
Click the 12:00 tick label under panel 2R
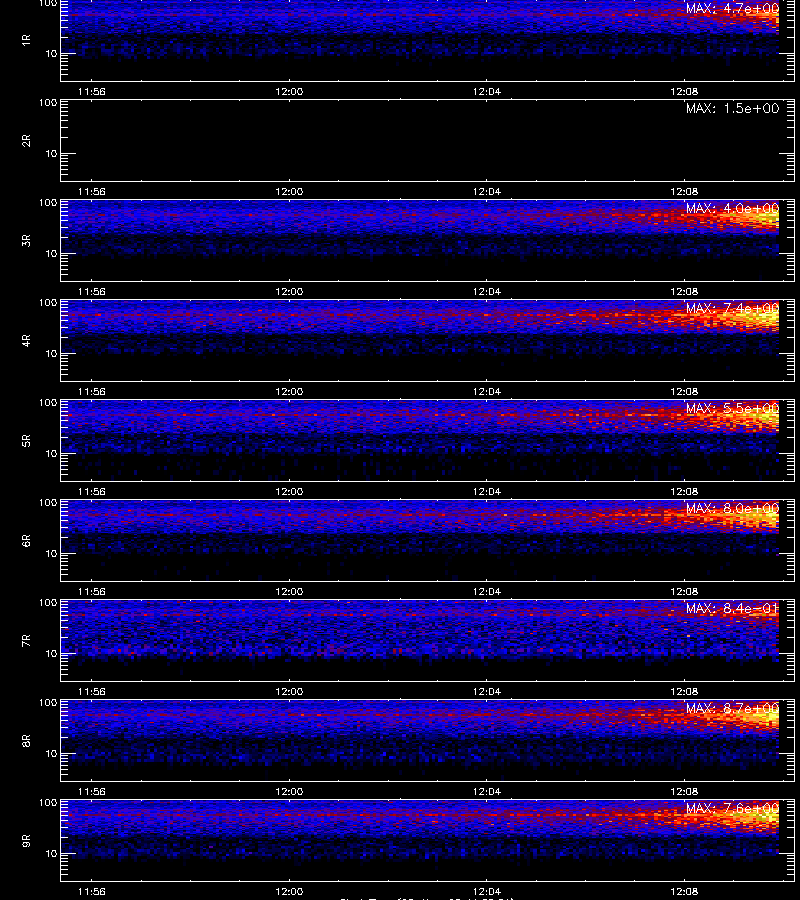click(x=289, y=192)
